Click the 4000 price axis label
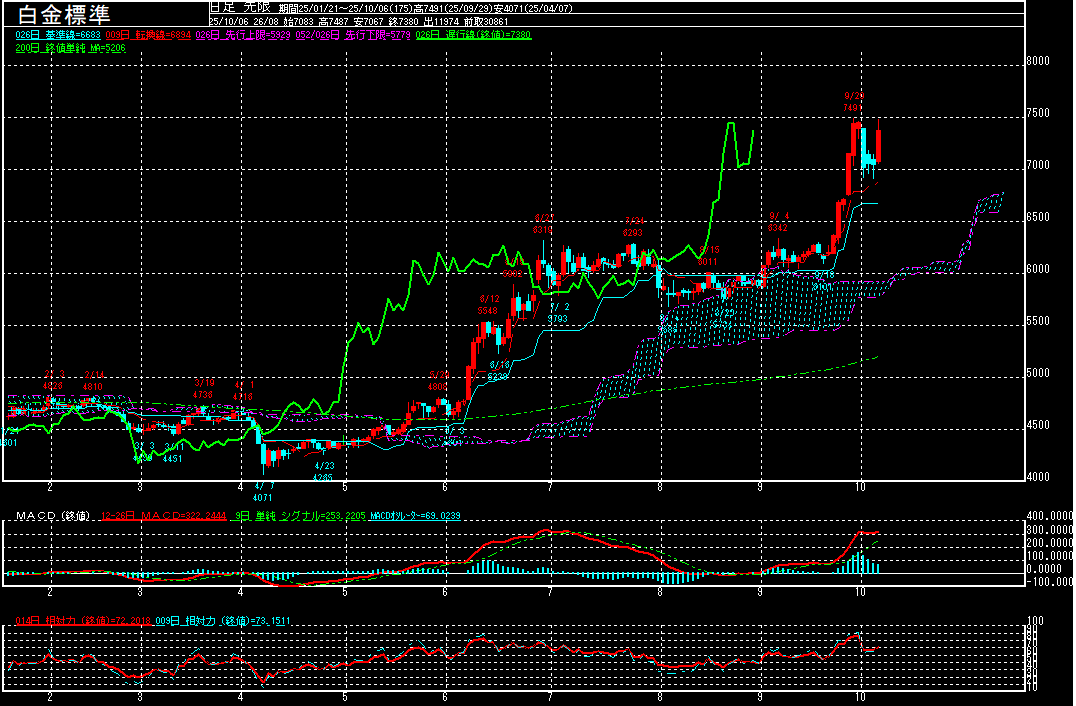Image resolution: width=1076 pixels, height=706 pixels. (x=1038, y=477)
